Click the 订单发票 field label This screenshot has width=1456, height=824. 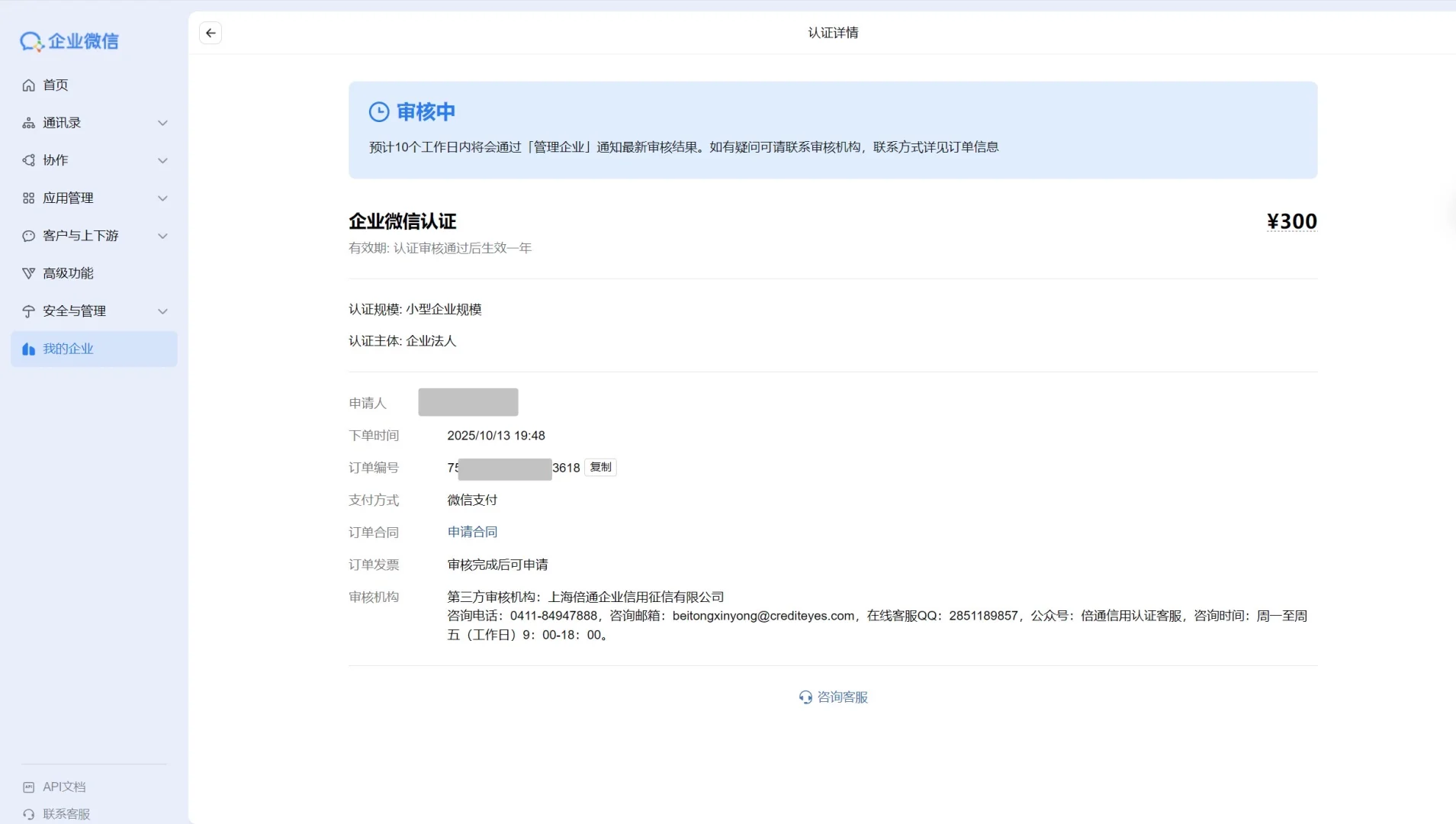coord(374,565)
